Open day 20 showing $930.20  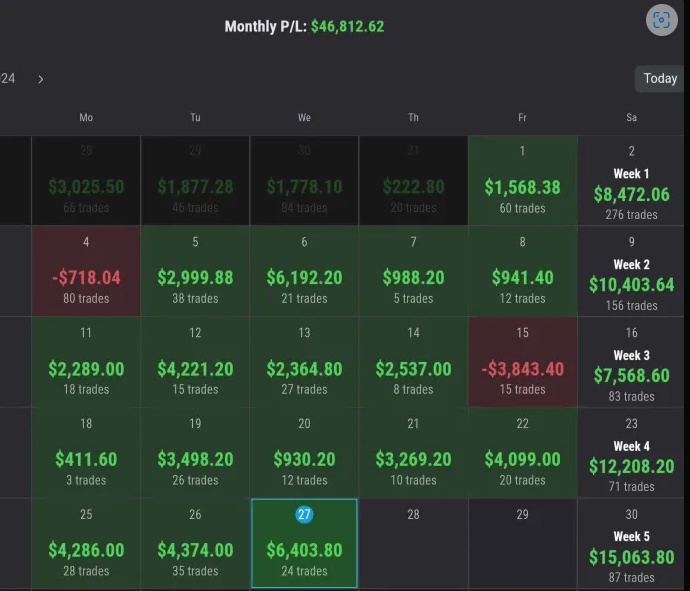click(304, 453)
